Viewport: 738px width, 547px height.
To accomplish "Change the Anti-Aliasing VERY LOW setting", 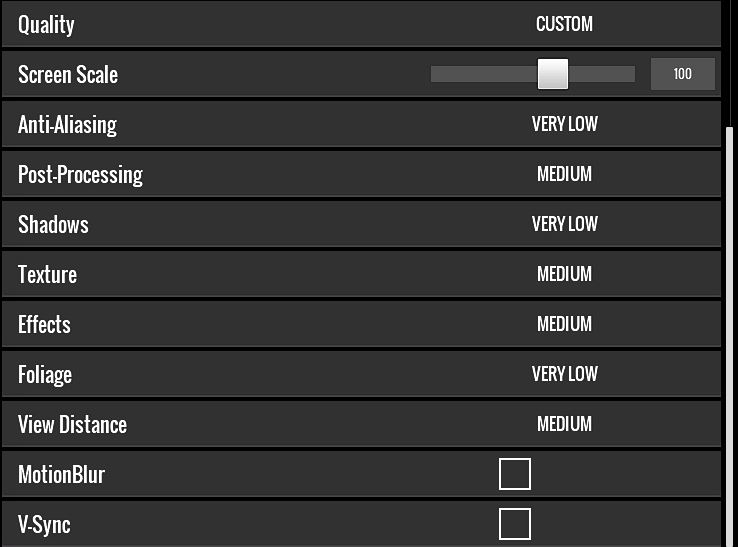I will click(x=564, y=124).
